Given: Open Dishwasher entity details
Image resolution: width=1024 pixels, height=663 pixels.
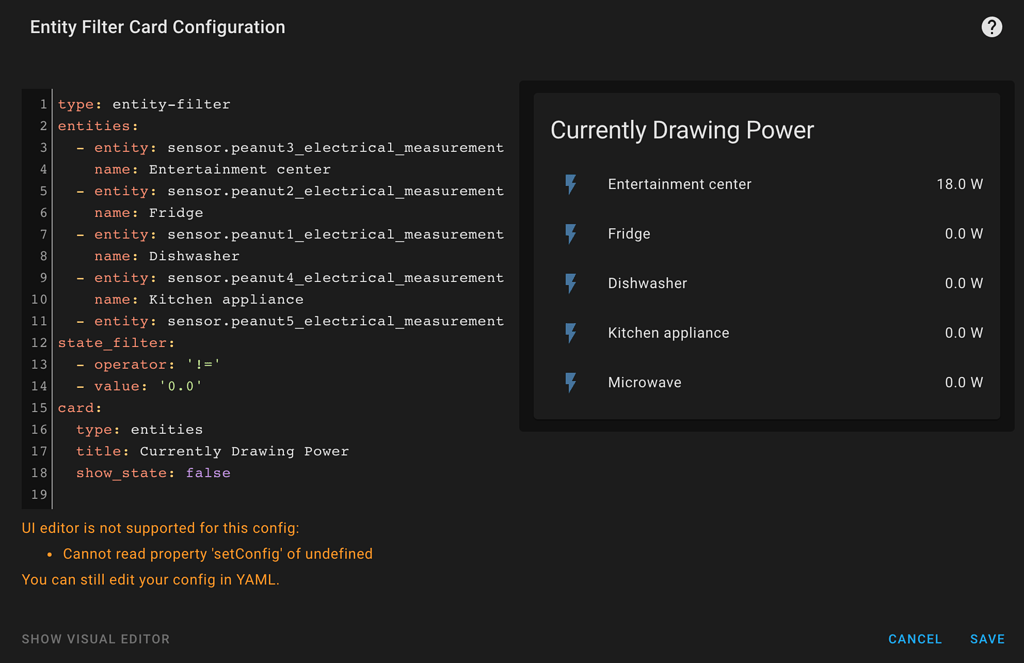Looking at the screenshot, I should tap(647, 283).
